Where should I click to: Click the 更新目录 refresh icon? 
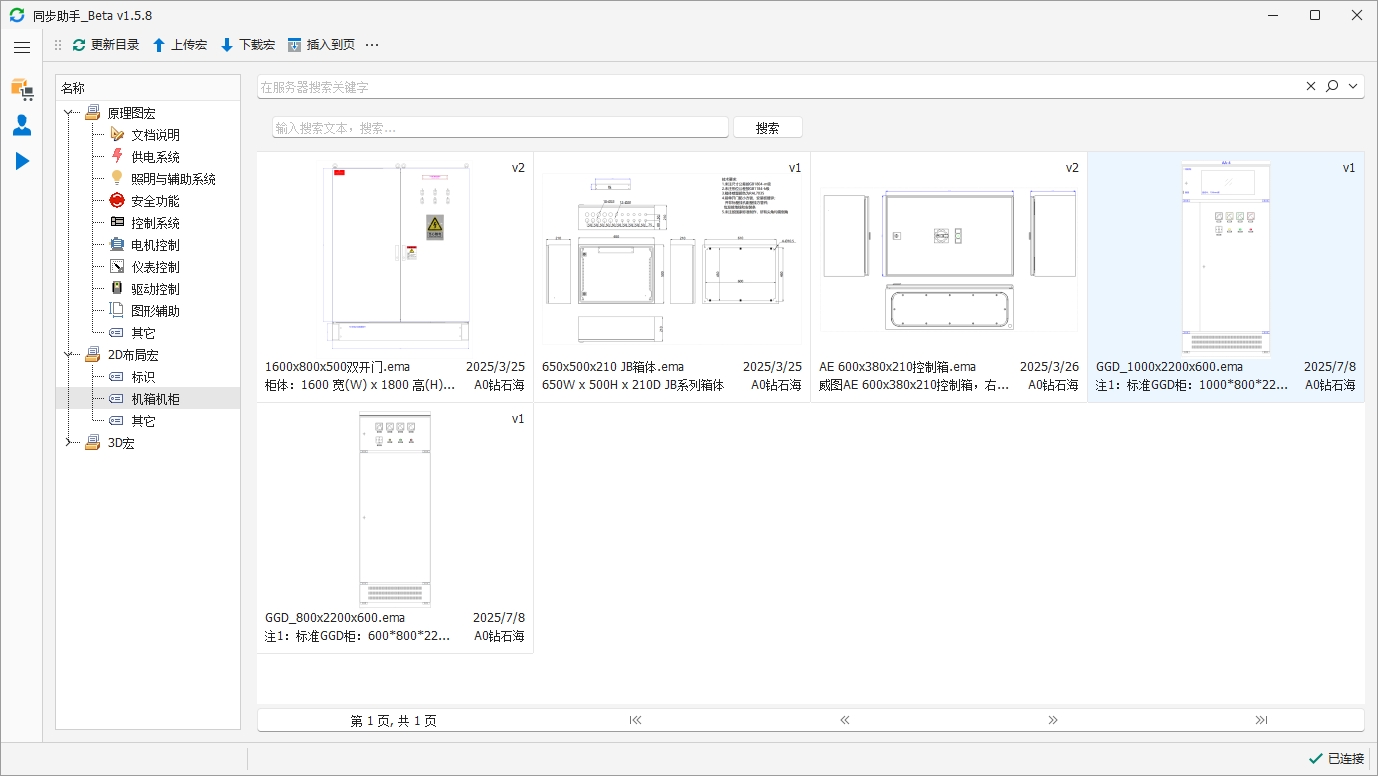tap(79, 45)
